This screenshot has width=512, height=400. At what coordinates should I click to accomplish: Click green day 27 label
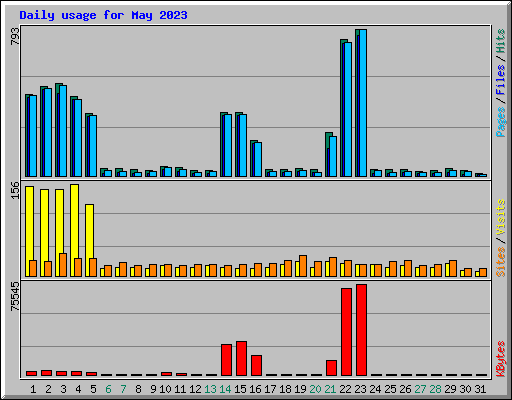420,389
